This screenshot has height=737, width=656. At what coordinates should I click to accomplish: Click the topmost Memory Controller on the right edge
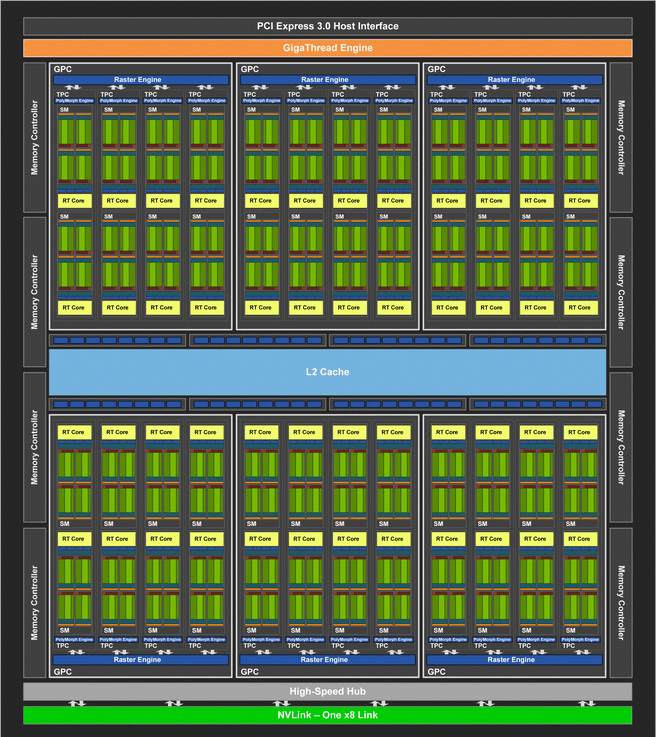pos(621,137)
